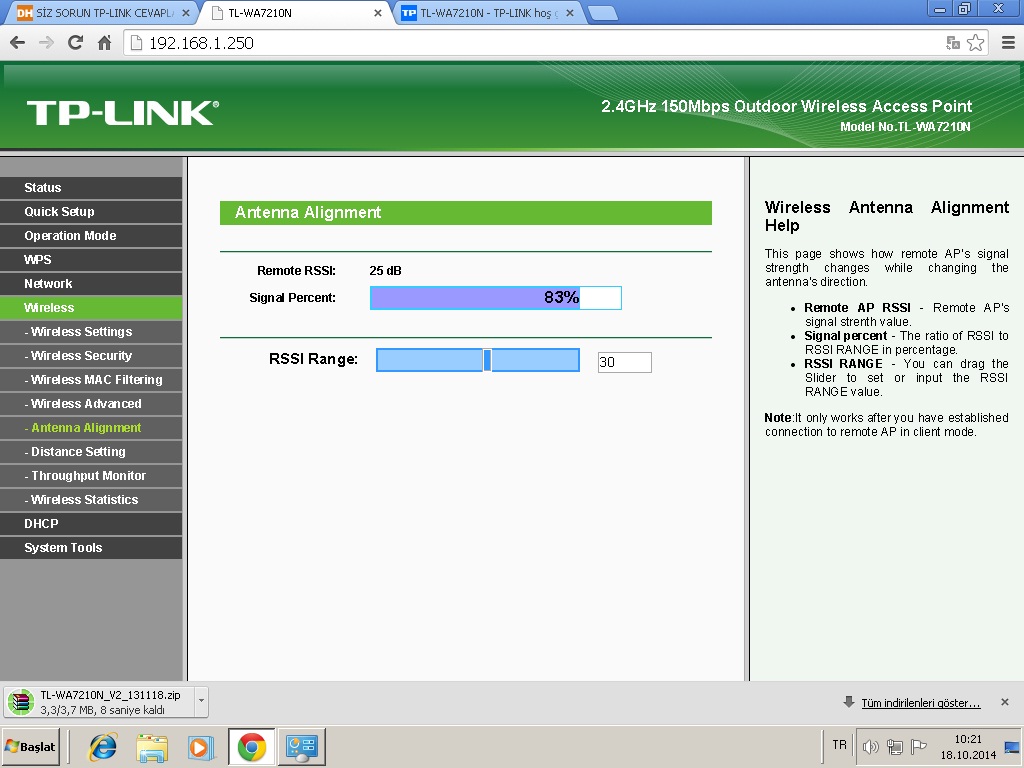Expand the download item options arrow
Screen dimensions: 1024x768
(x=201, y=702)
